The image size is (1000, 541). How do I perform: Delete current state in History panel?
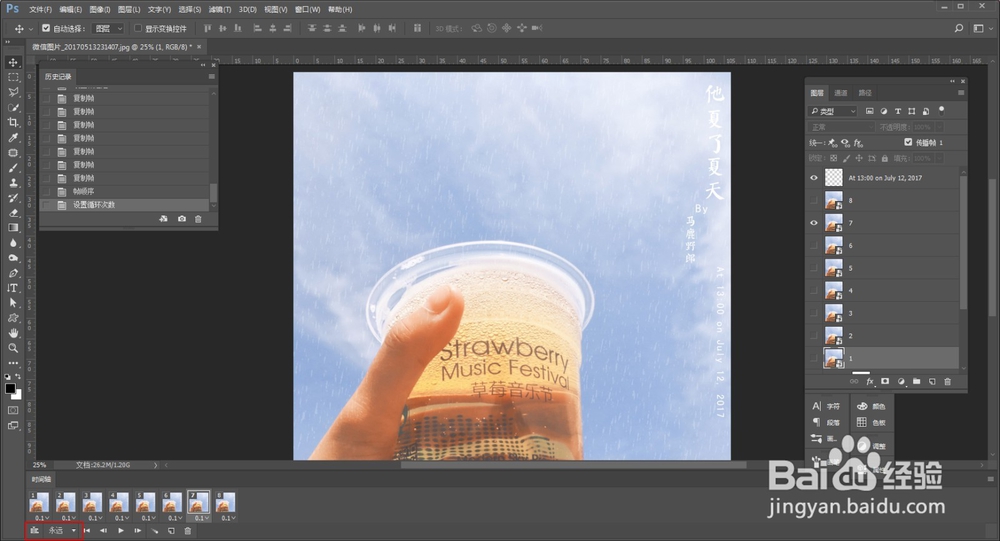tap(198, 219)
